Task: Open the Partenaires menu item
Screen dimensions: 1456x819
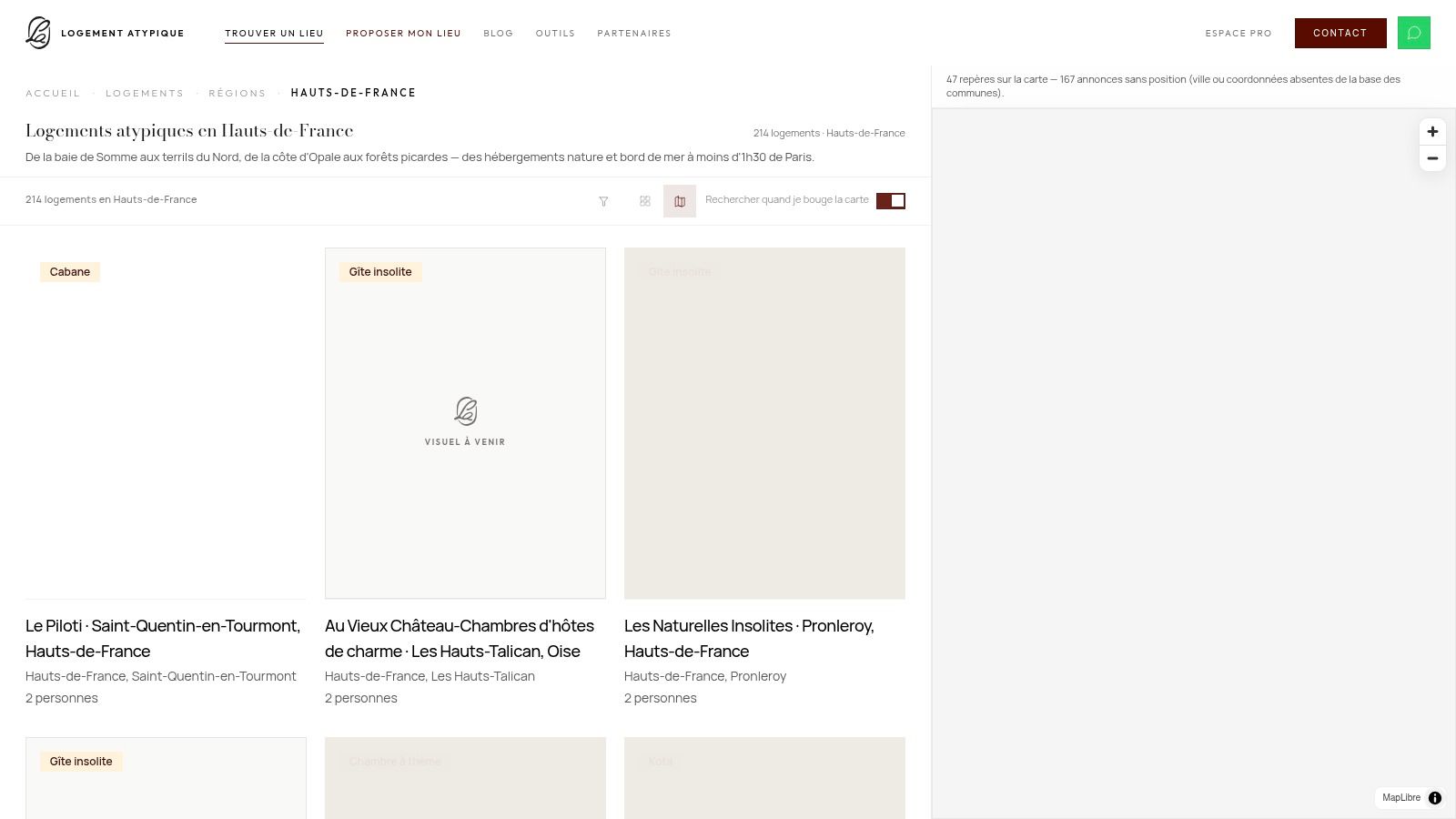Action: (x=634, y=34)
